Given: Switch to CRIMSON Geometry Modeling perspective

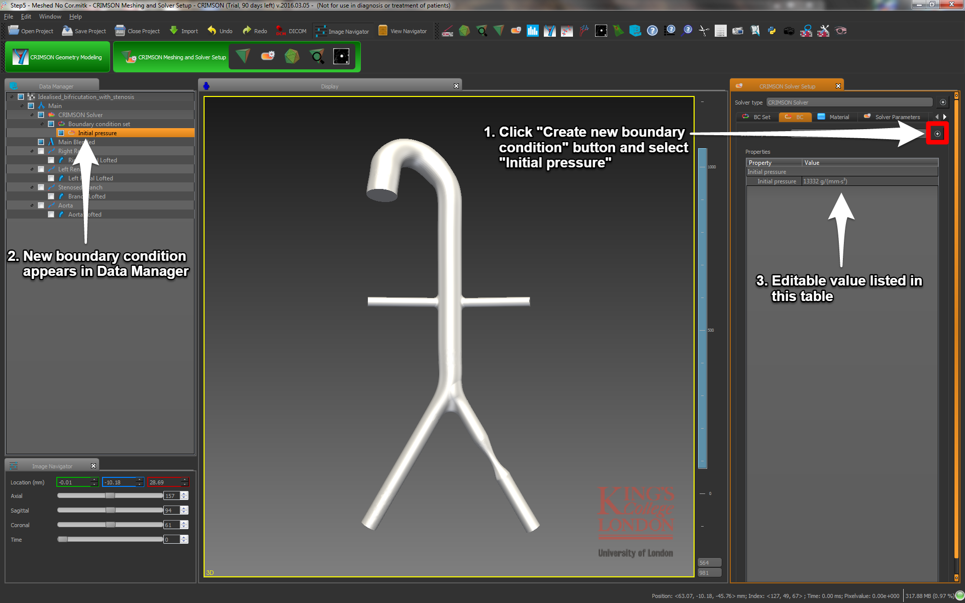Looking at the screenshot, I should coord(58,57).
